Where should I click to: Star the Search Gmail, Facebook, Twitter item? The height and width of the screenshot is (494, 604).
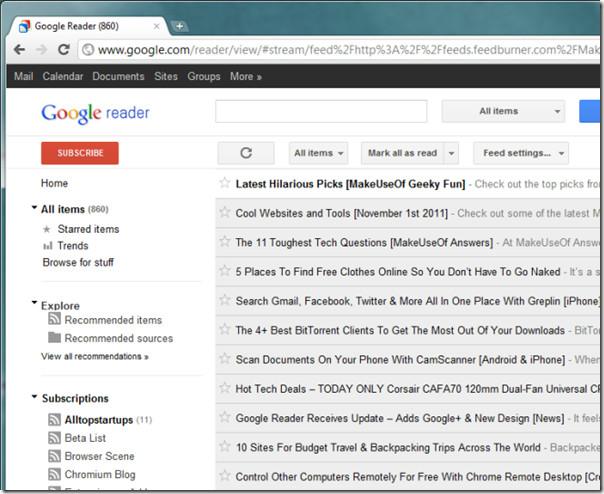(225, 300)
